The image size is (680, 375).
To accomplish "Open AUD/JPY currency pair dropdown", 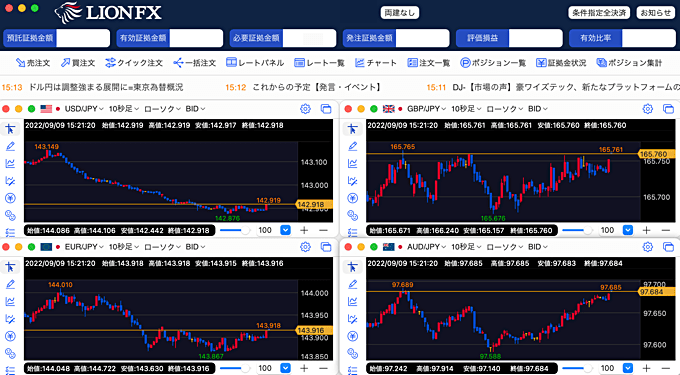I will 426,247.
